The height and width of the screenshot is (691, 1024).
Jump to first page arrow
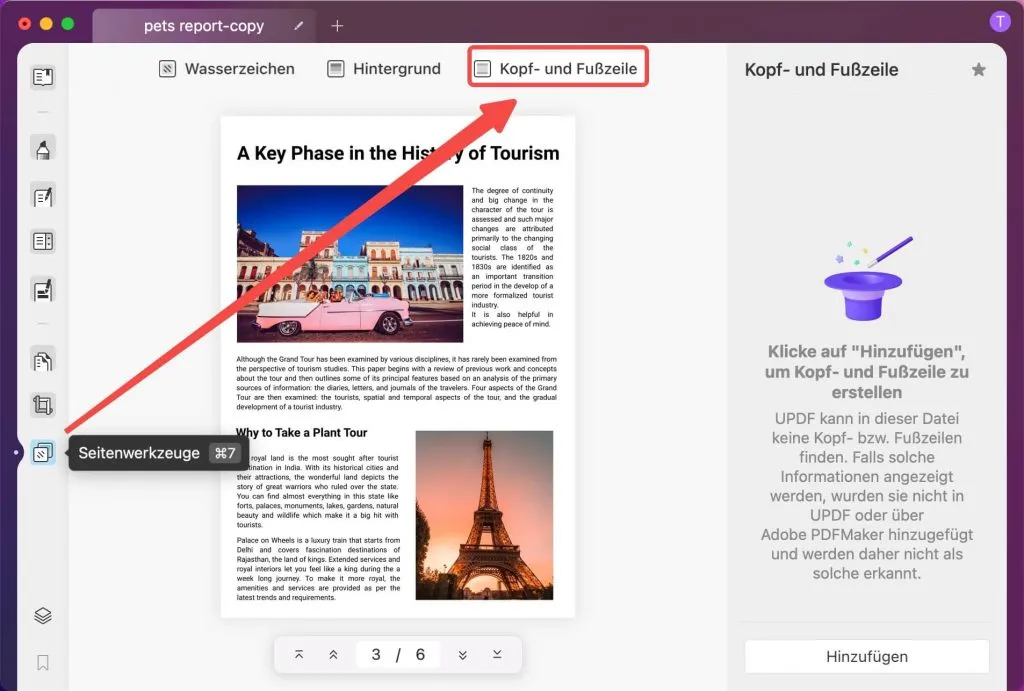pyautogui.click(x=299, y=654)
